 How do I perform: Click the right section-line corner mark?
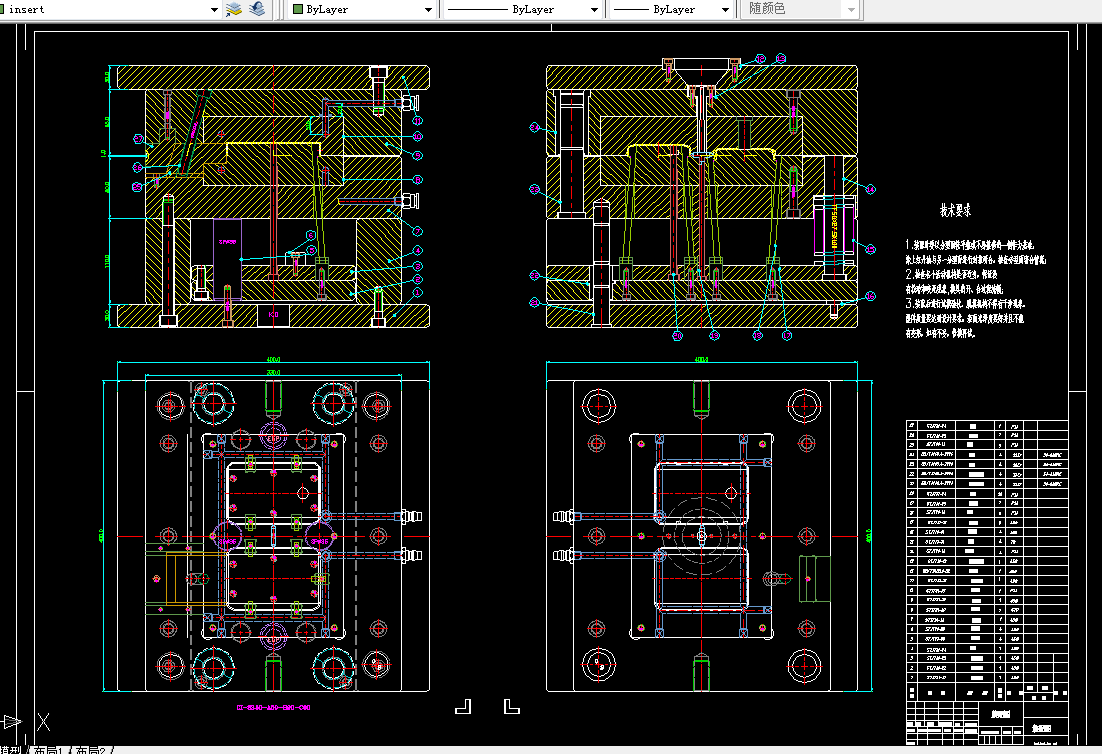click(x=512, y=706)
